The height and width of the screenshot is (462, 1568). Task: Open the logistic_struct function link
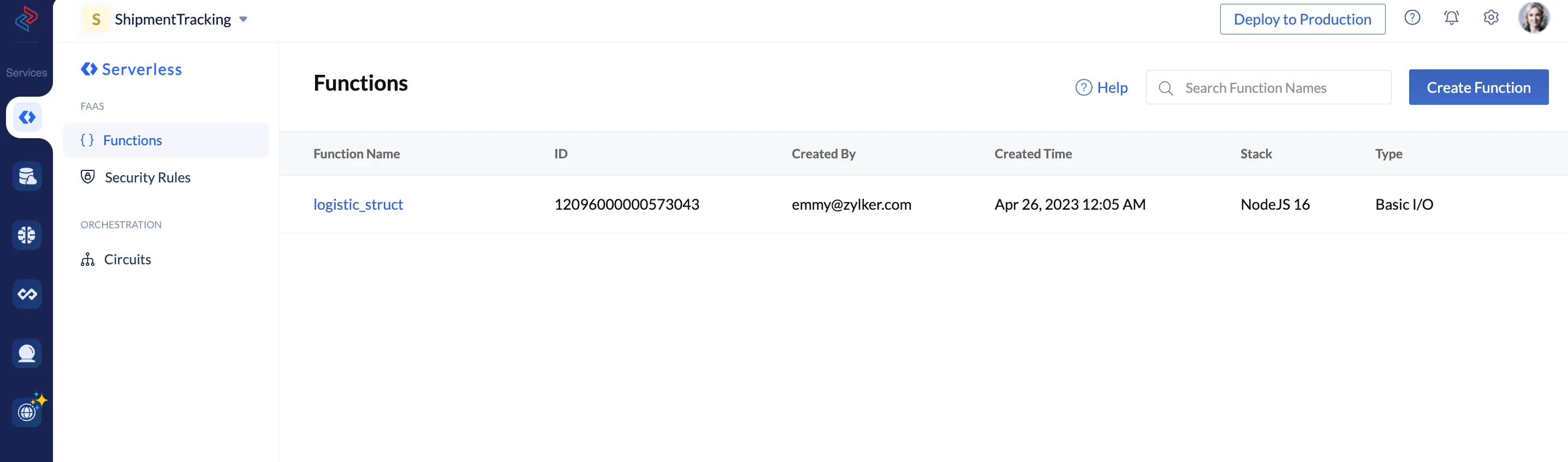[358, 205]
